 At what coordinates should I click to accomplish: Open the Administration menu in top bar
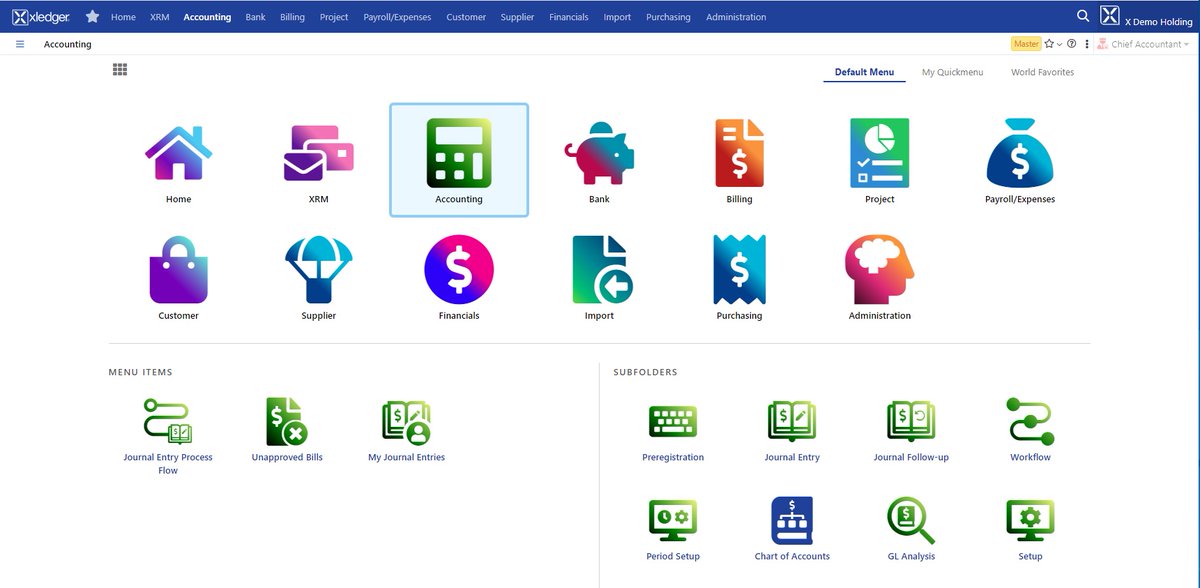coord(736,17)
